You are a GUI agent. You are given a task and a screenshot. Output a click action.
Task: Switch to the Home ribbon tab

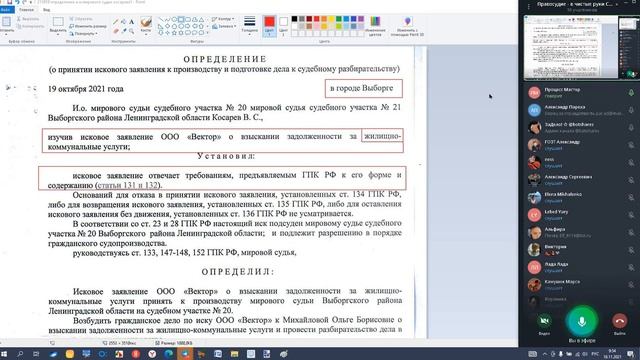(x=27, y=9)
